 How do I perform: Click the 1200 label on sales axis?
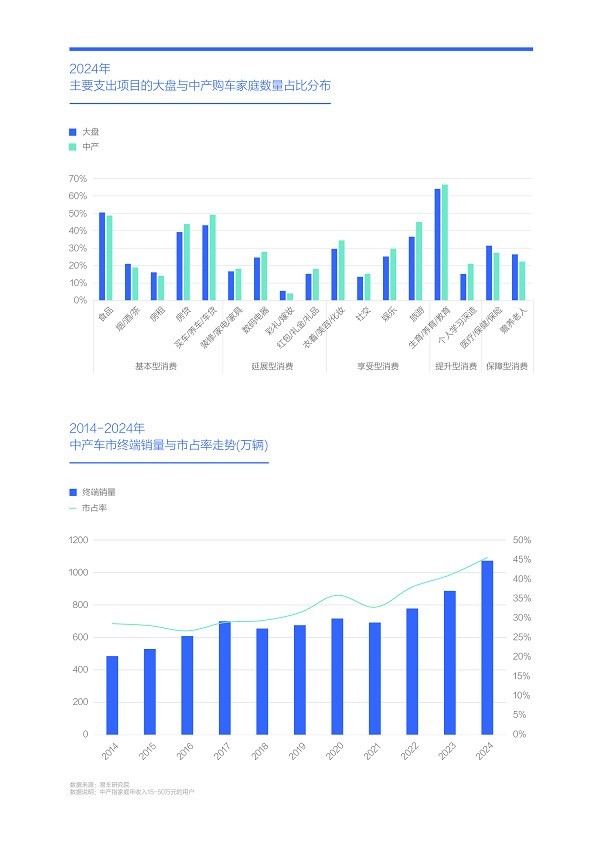click(78, 540)
